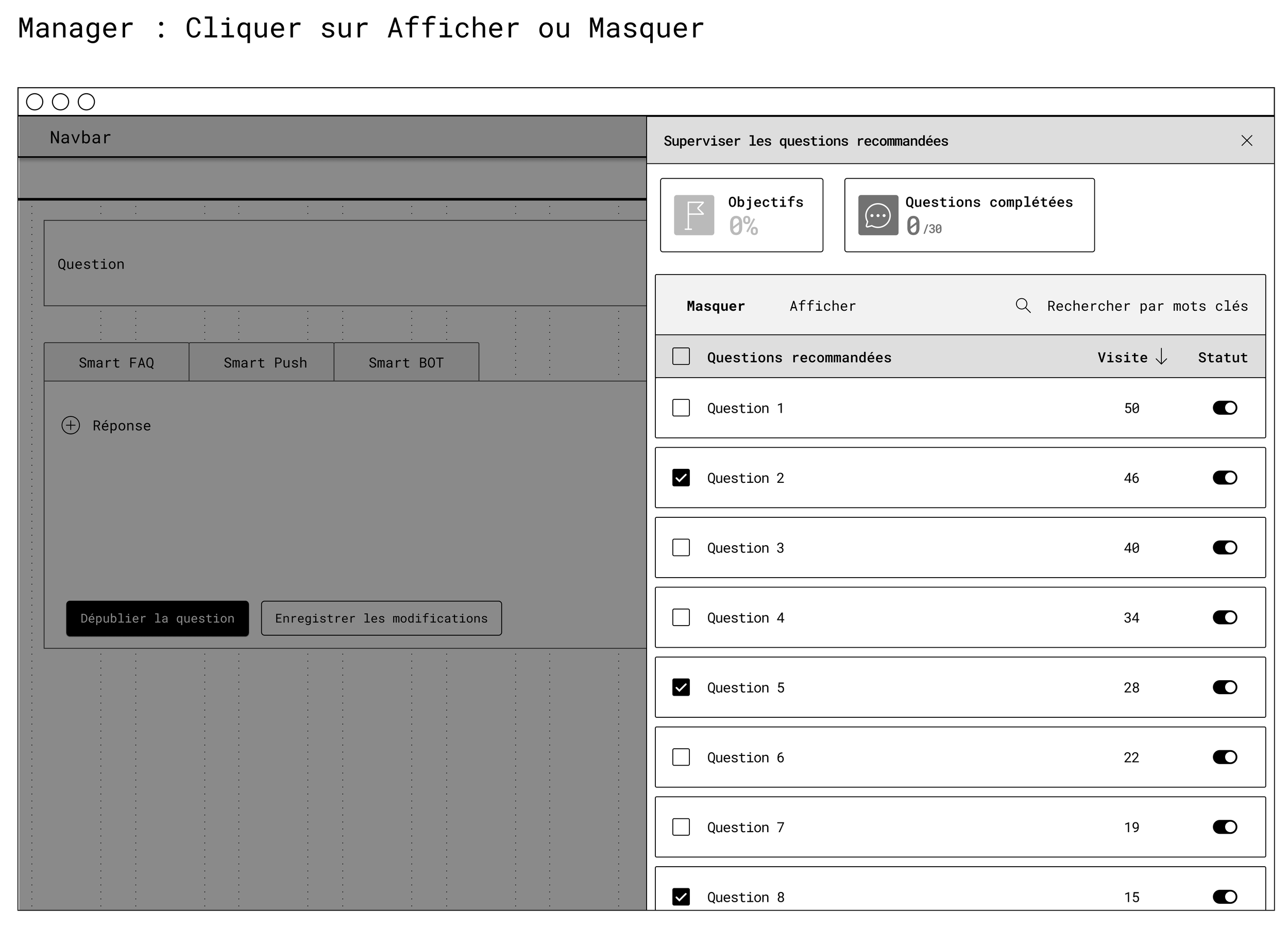
Task: Switch to the Smart BOT tab
Action: click(406, 362)
